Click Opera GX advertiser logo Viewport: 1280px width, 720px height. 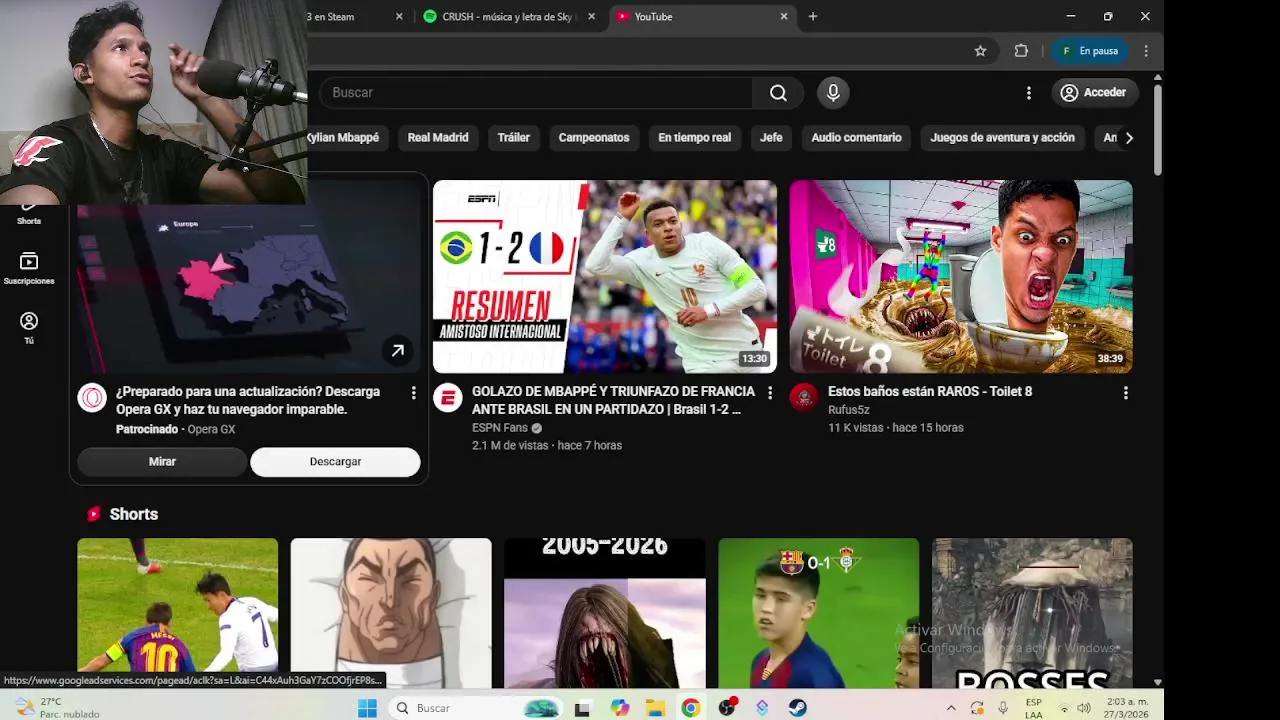click(x=92, y=398)
